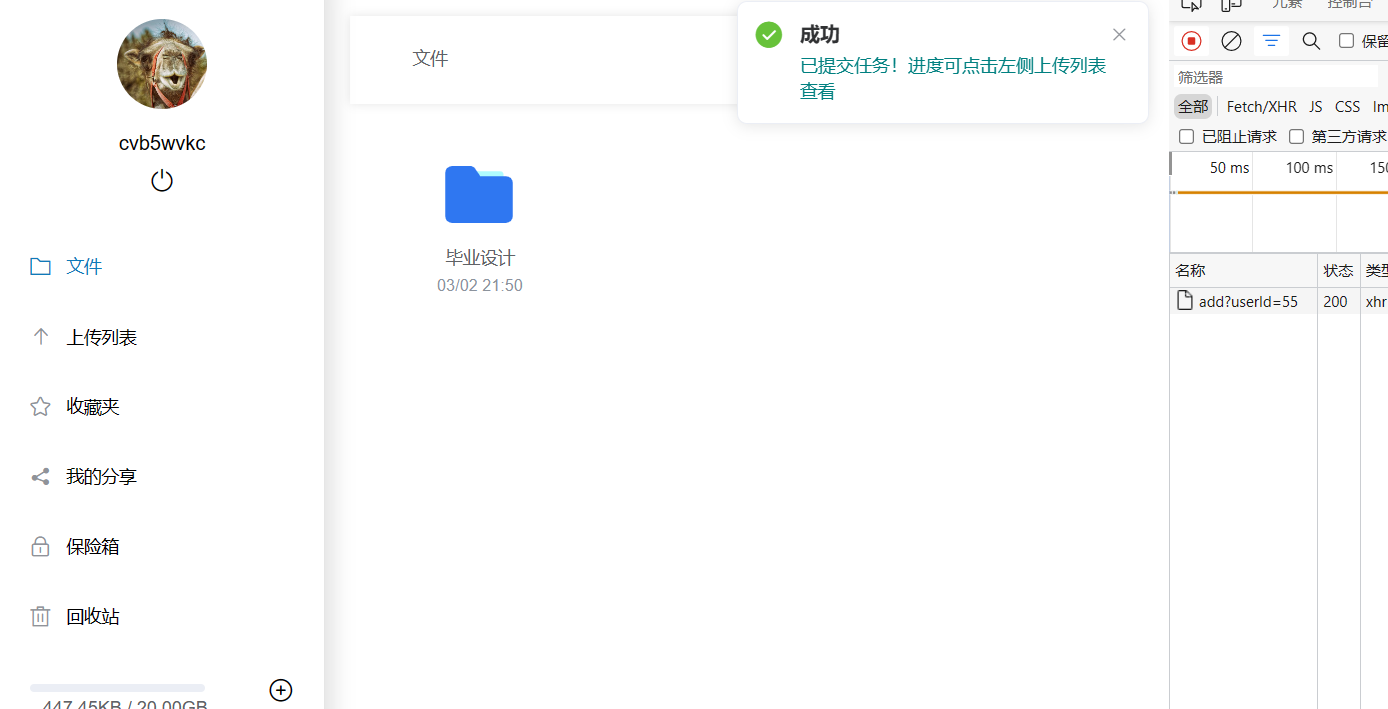Image resolution: width=1388 pixels, height=709 pixels.
Task: Check the 已阻止请求 blocked requests checkbox
Action: pyautogui.click(x=1186, y=136)
